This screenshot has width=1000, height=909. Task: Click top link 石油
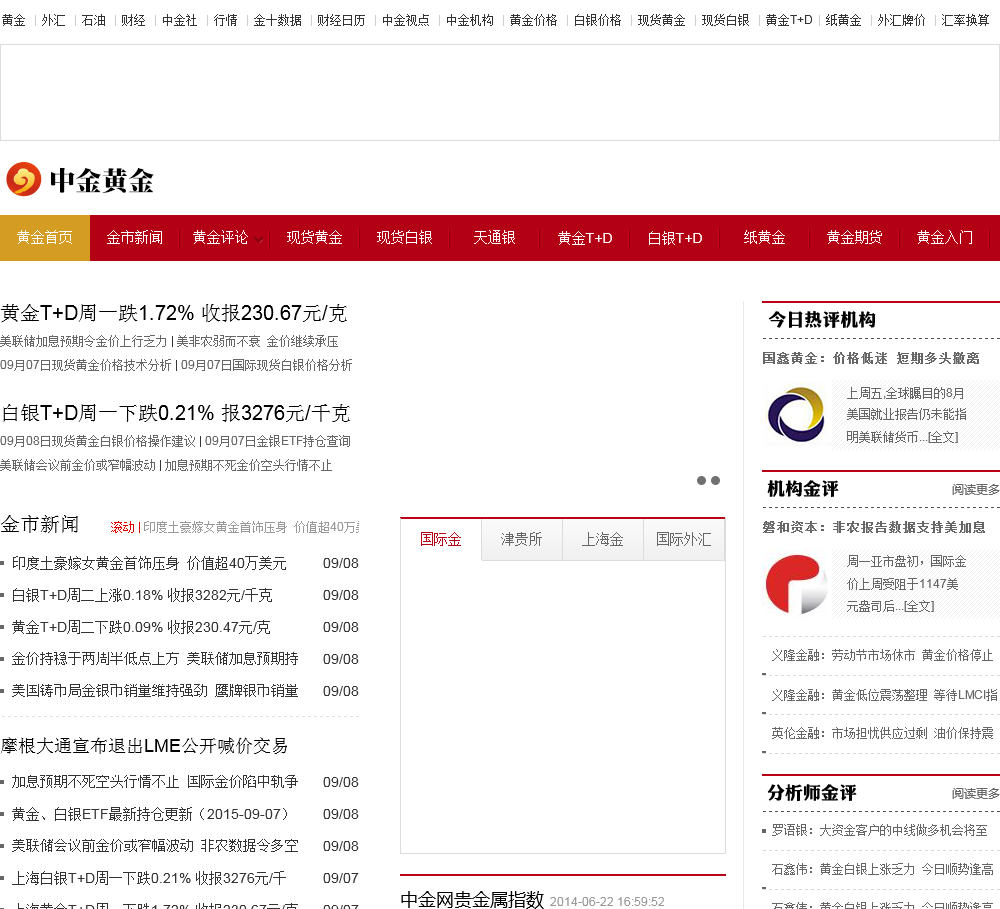(x=94, y=20)
